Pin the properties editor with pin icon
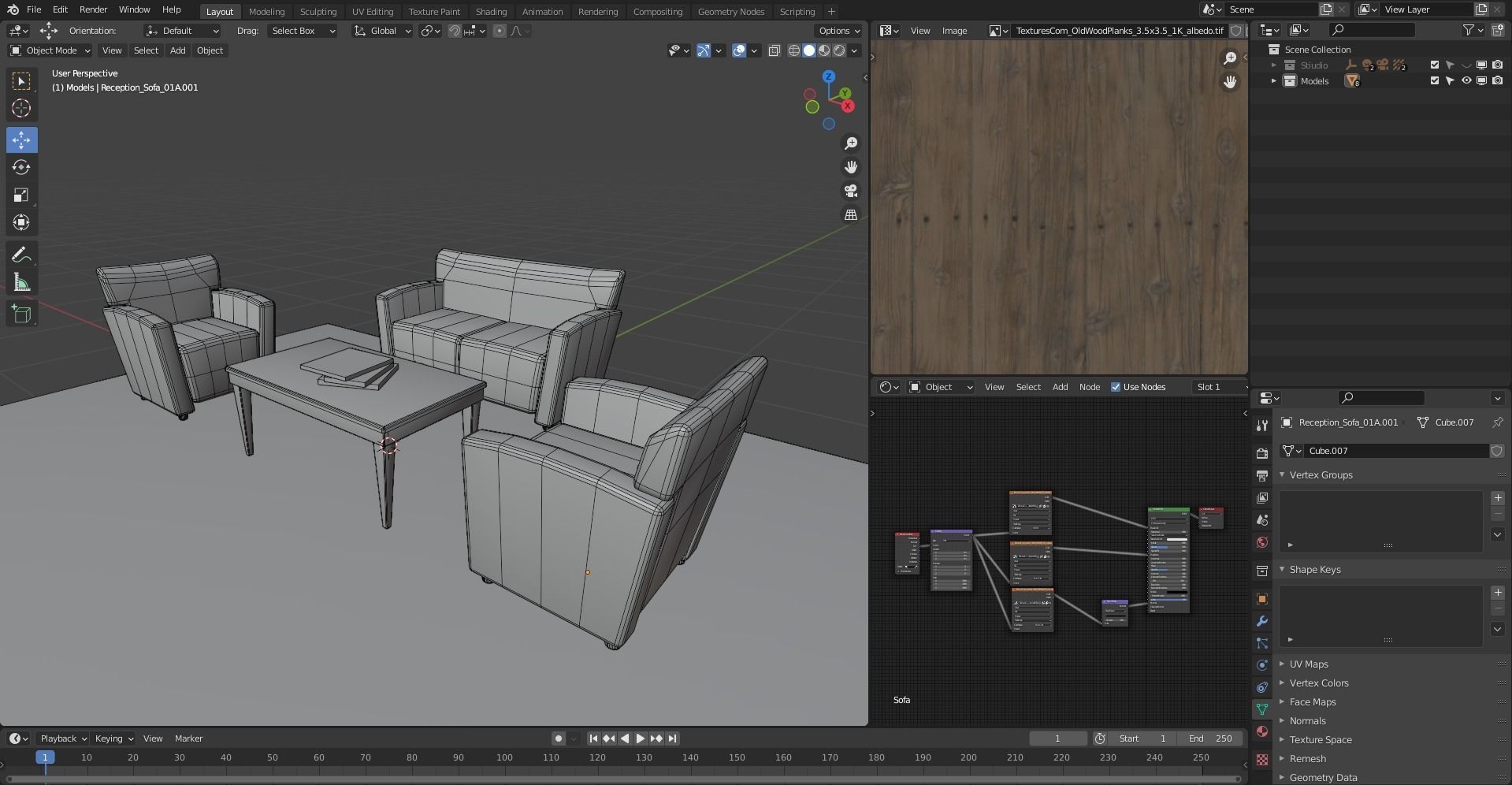Screen dimensions: 1512x785 click(1497, 422)
